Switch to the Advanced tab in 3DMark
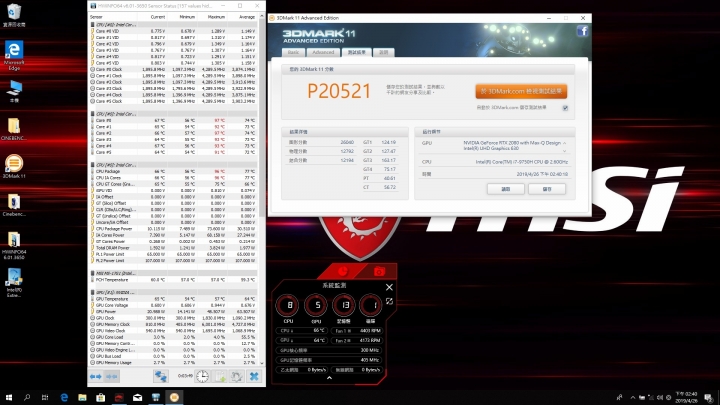 323,52
